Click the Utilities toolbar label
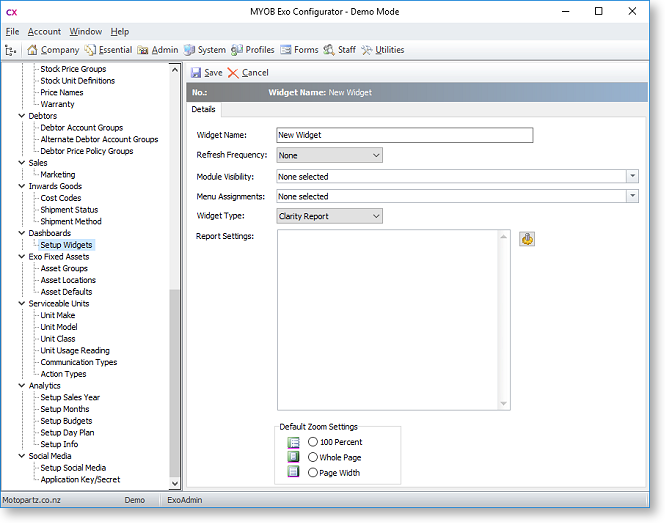Image resolution: width=665 pixels, height=523 pixels. [x=389, y=50]
